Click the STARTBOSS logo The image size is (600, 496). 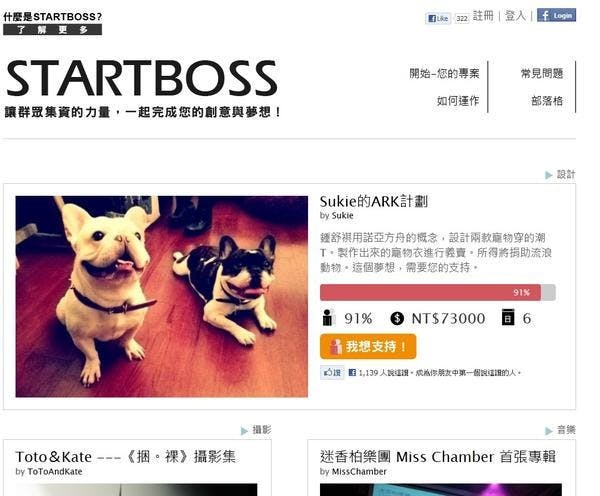tap(142, 78)
